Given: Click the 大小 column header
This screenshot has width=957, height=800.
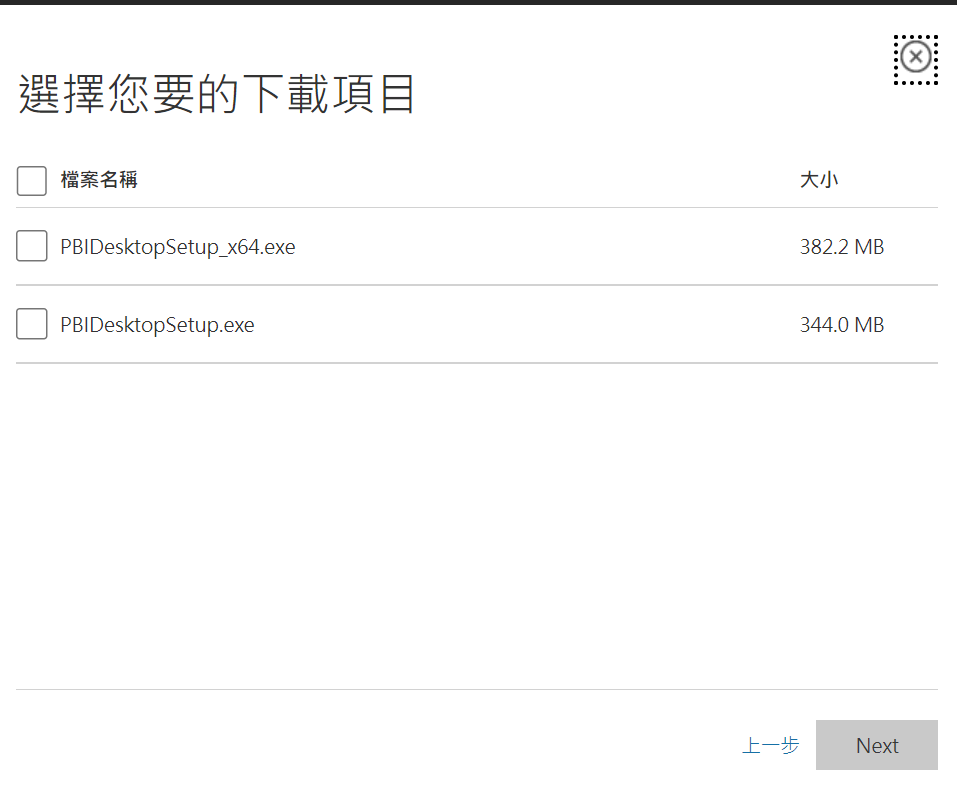Looking at the screenshot, I should 819,180.
